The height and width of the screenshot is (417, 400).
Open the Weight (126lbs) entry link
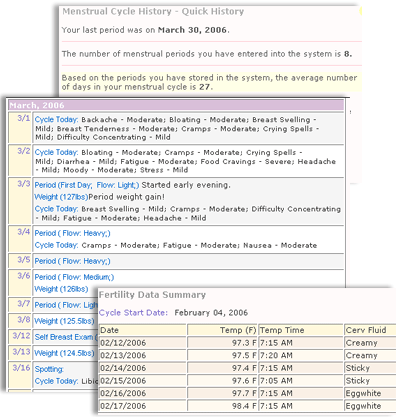coord(61,289)
